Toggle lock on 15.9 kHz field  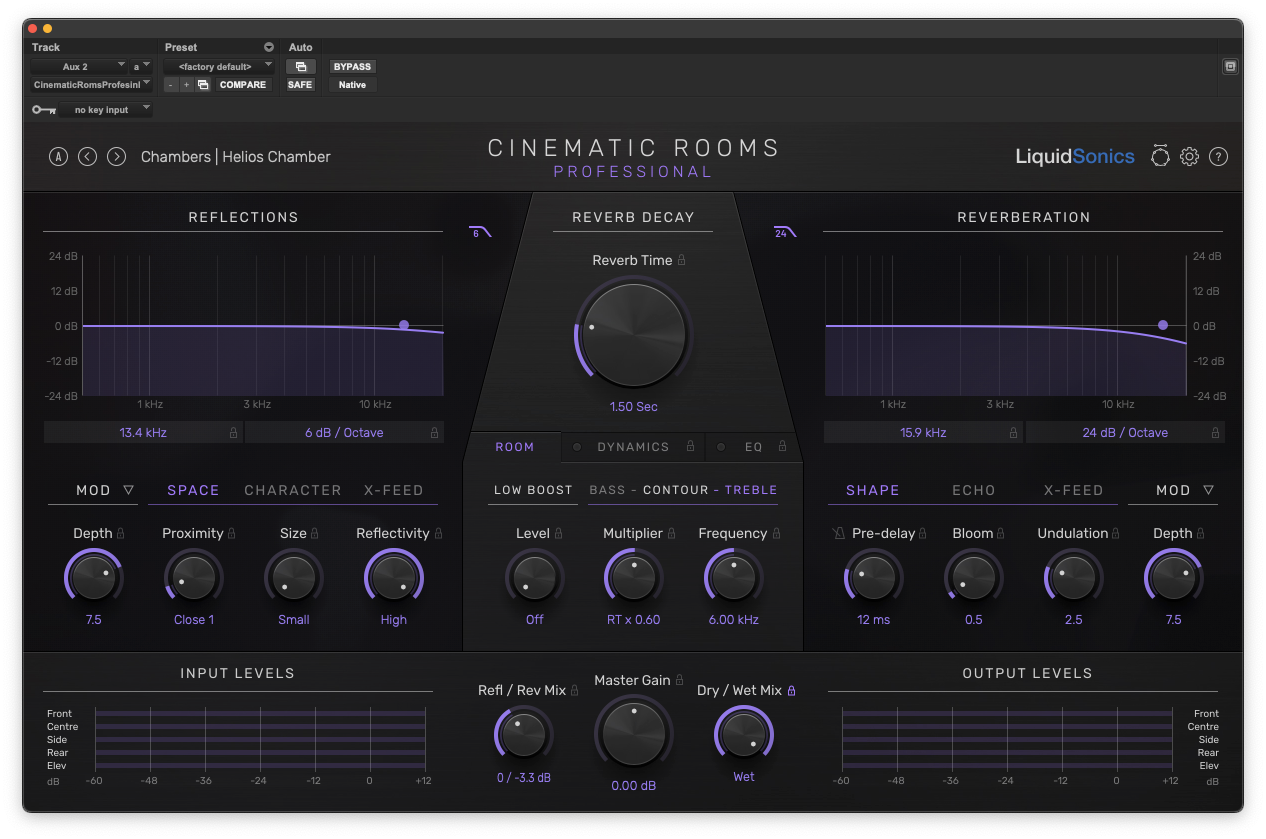pyautogui.click(x=1013, y=433)
